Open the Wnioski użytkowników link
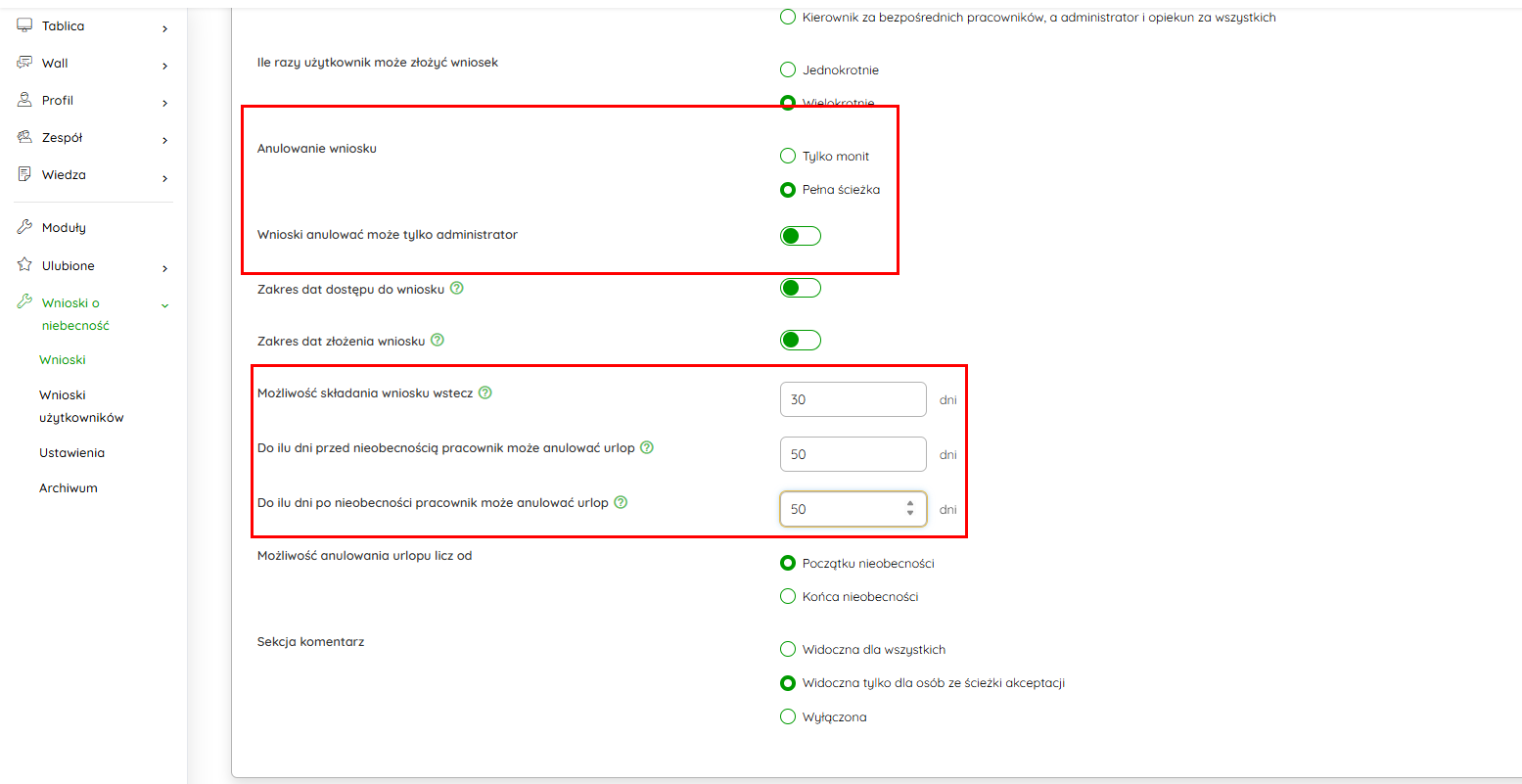The image size is (1522, 784). 81,406
